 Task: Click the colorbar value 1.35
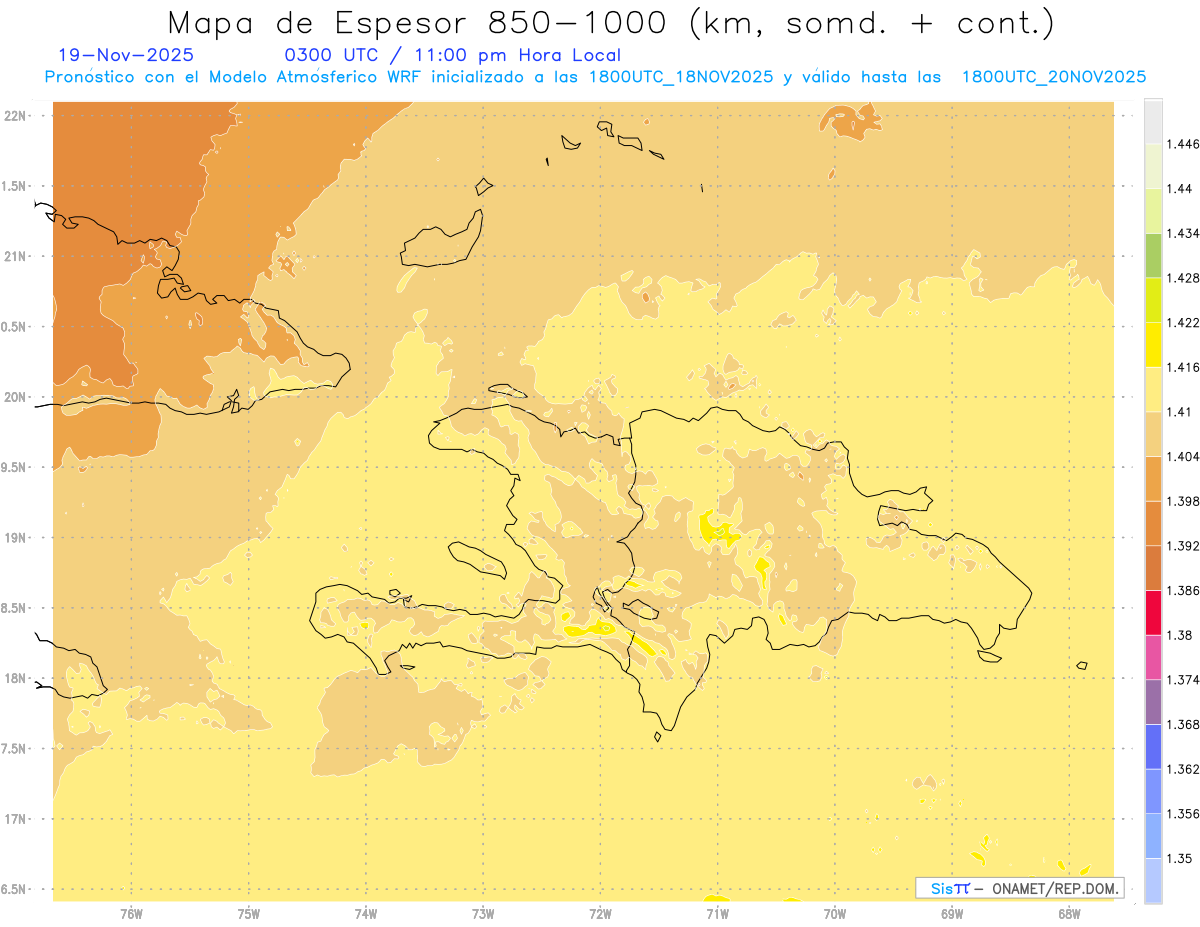click(x=1181, y=859)
